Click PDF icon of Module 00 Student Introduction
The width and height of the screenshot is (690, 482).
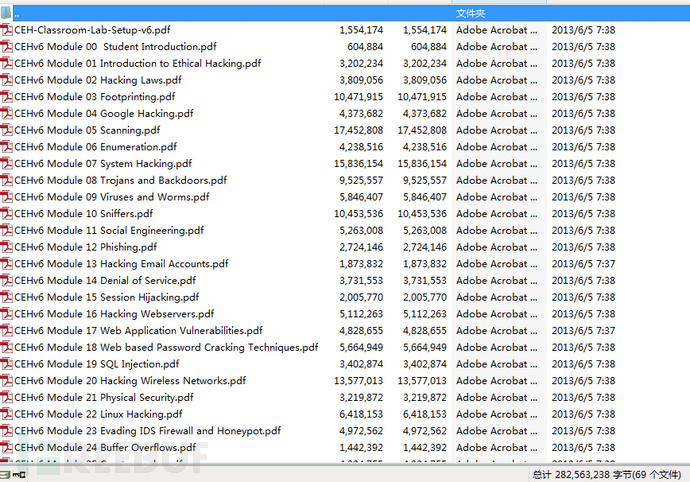click(x=6, y=47)
